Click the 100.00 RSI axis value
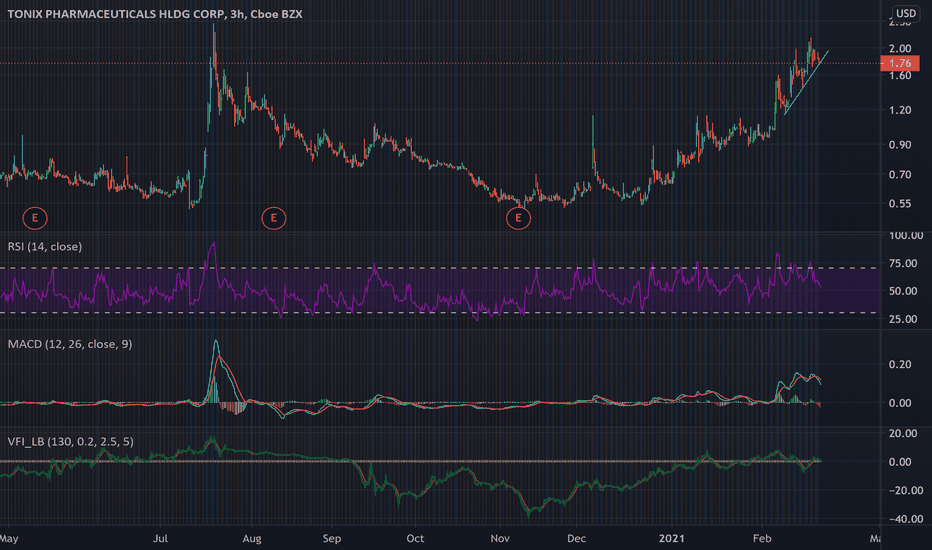 [x=906, y=236]
